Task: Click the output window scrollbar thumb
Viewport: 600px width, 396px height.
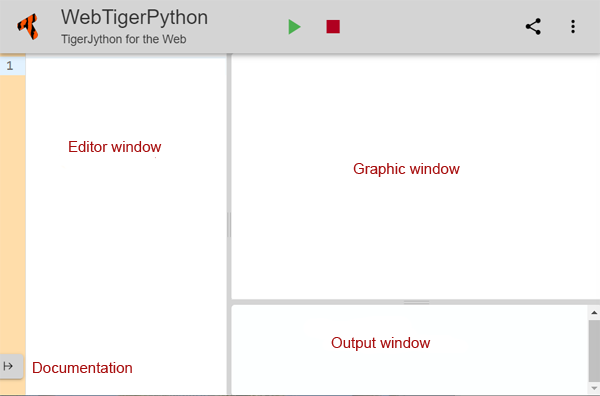Action: click(x=594, y=350)
